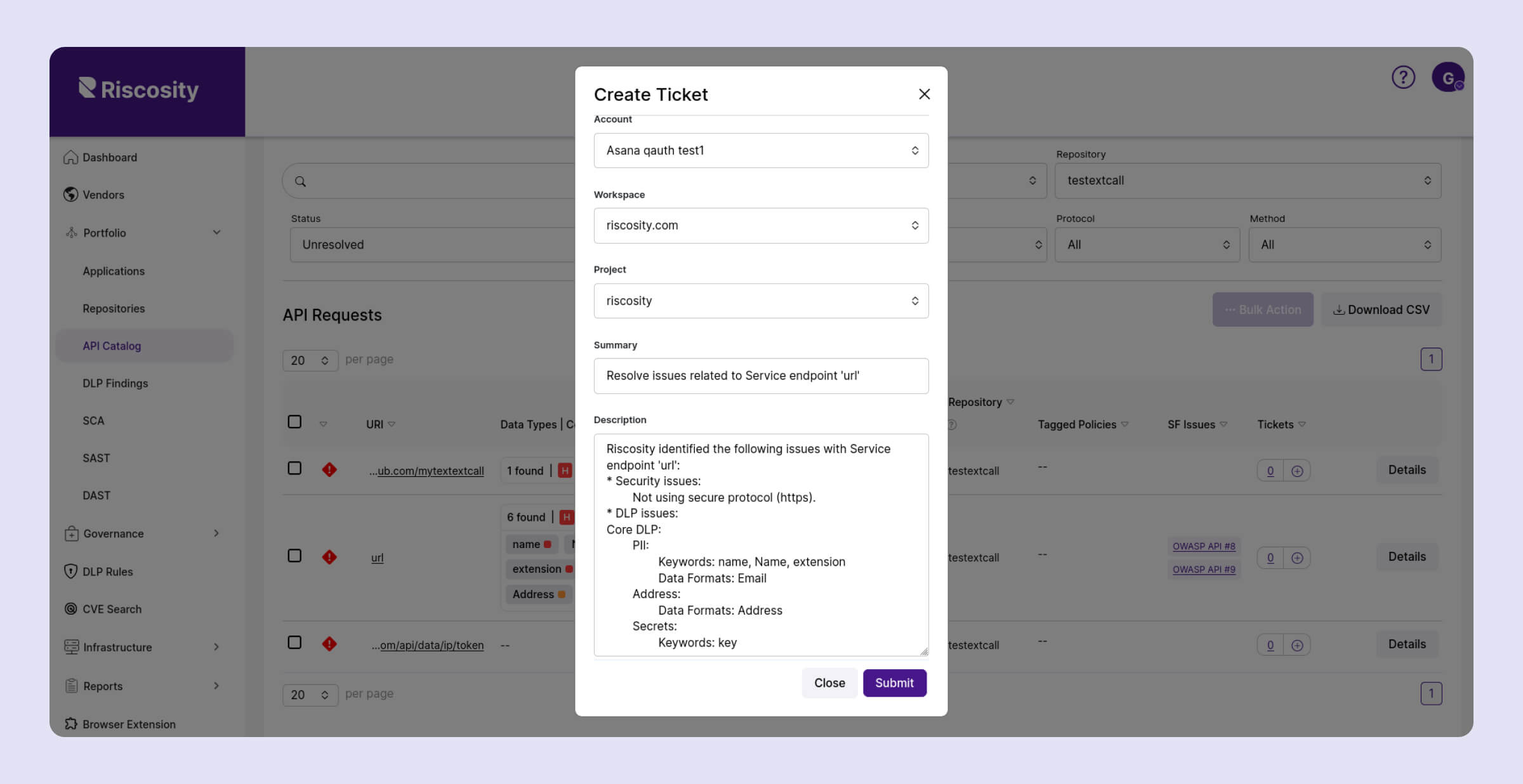The image size is (1523, 784).
Task: Click the Reports clipboard icon
Action: coord(71,686)
